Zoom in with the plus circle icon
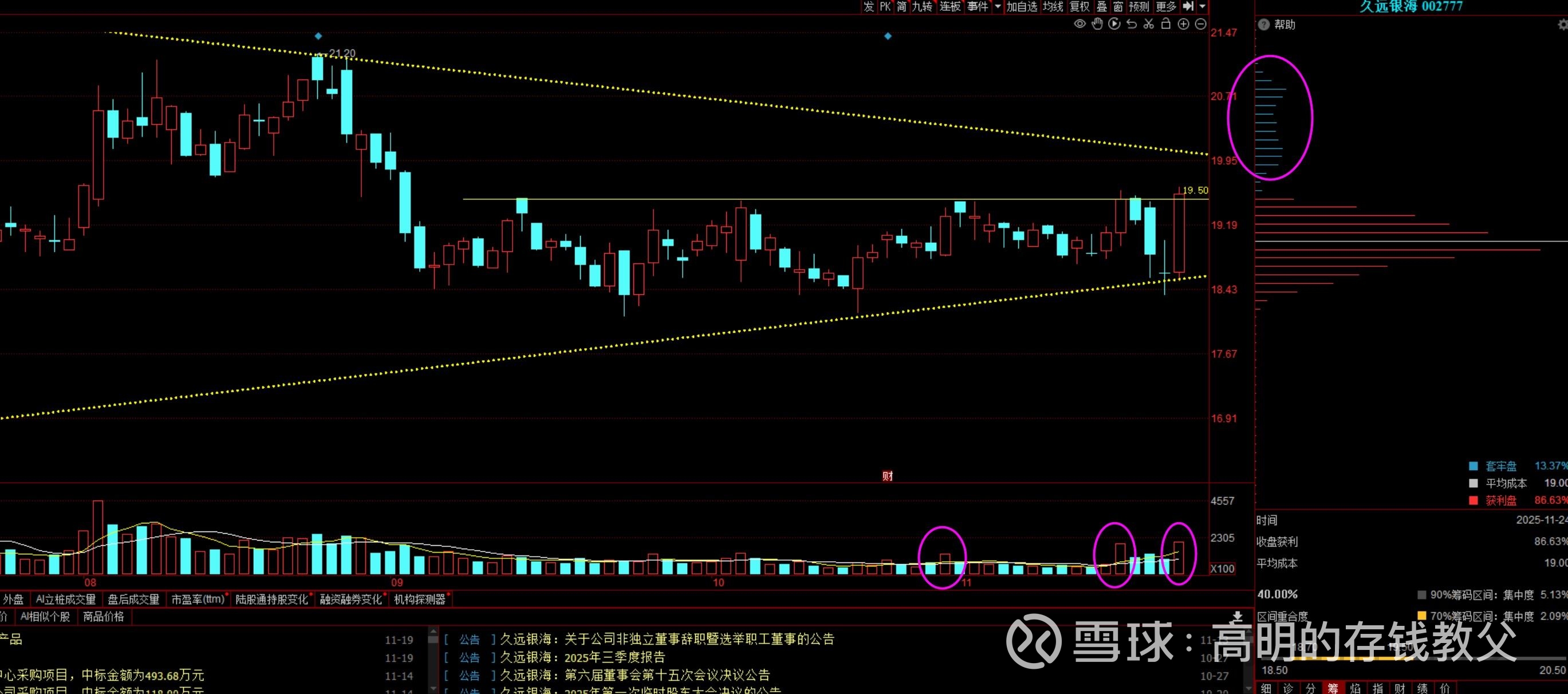This screenshot has width=1568, height=694. [1183, 25]
